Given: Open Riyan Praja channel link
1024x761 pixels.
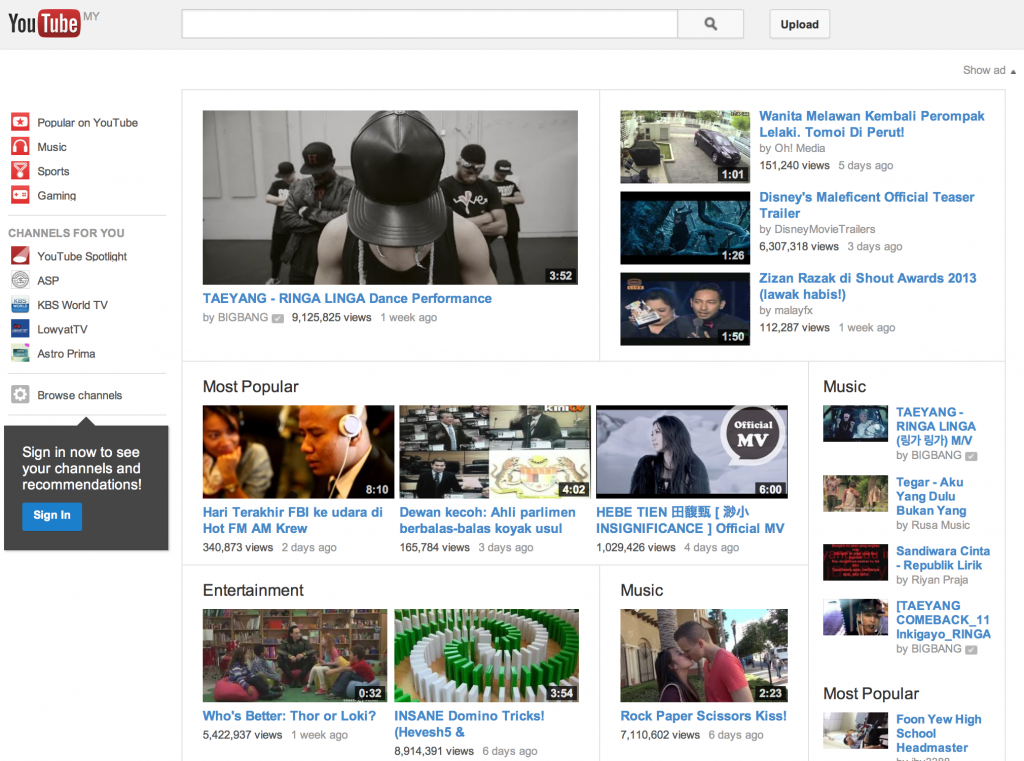Looking at the screenshot, I should click(939, 580).
